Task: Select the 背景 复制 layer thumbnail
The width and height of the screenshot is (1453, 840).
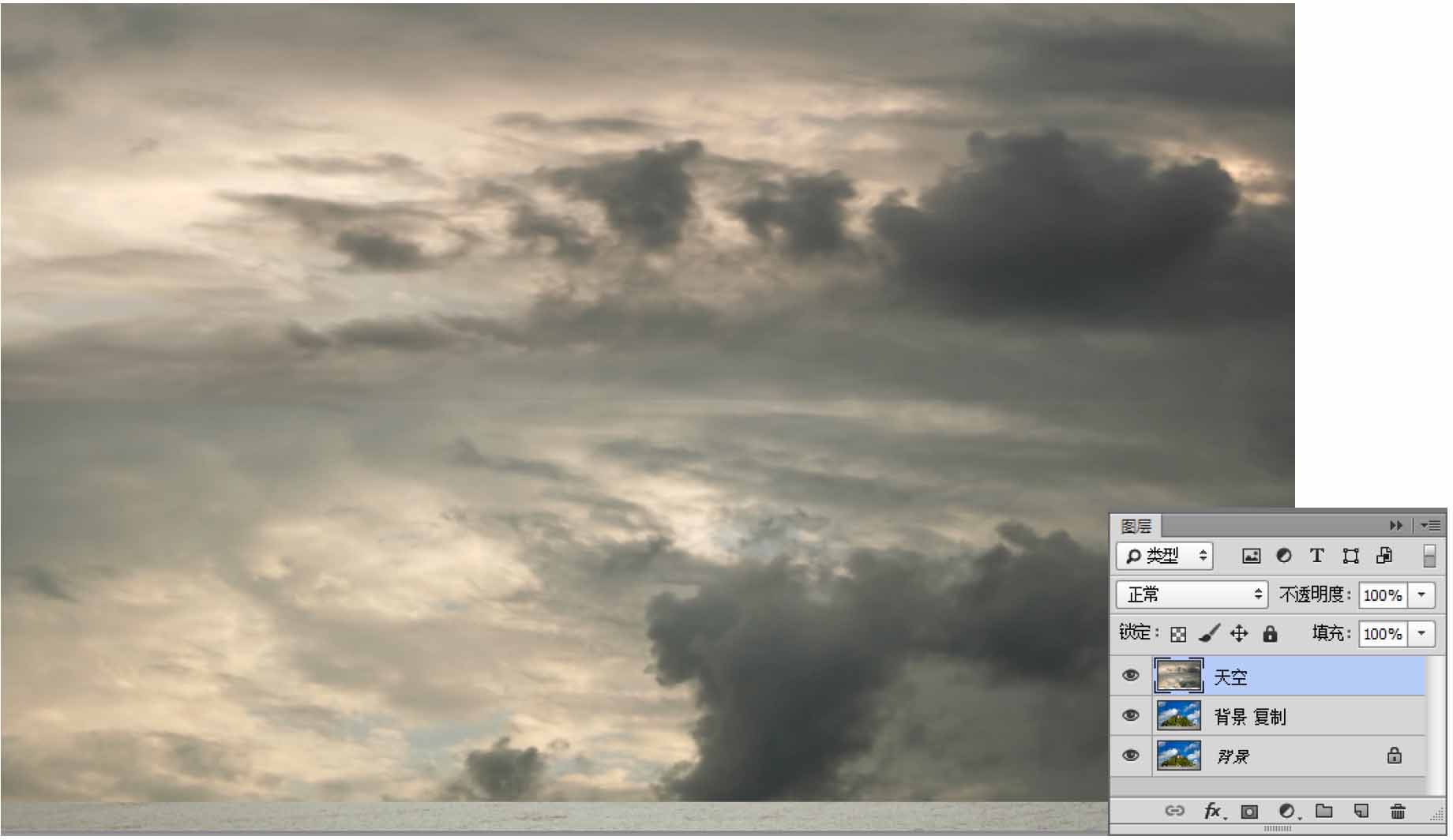Action: 1179,715
